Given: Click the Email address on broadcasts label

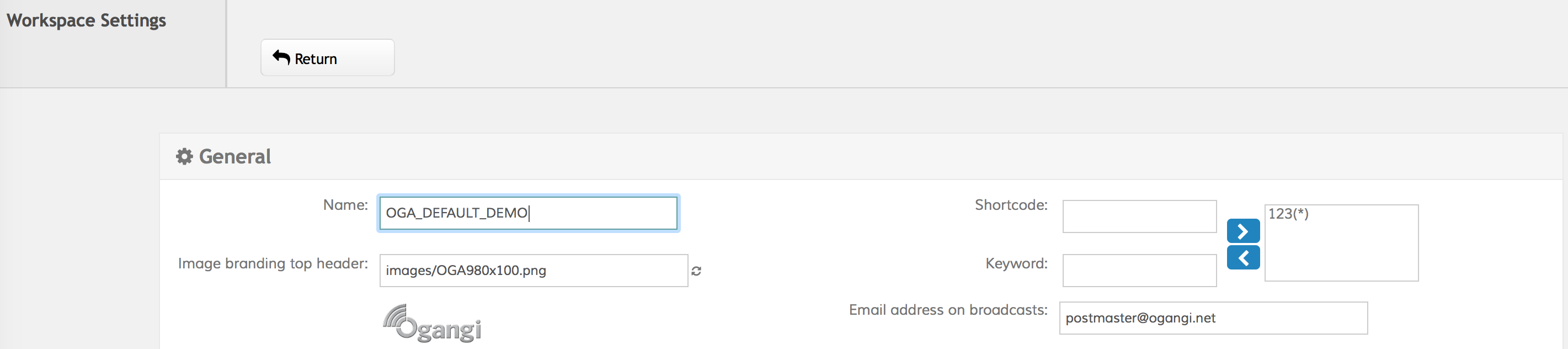Looking at the screenshot, I should coord(948,310).
